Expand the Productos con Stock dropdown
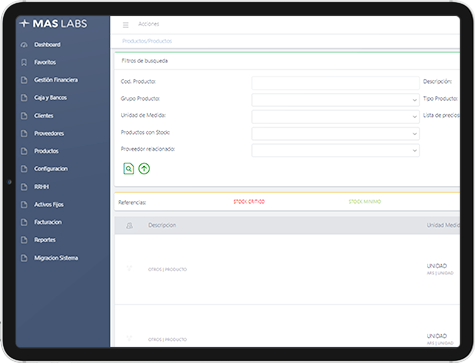 click(335, 134)
